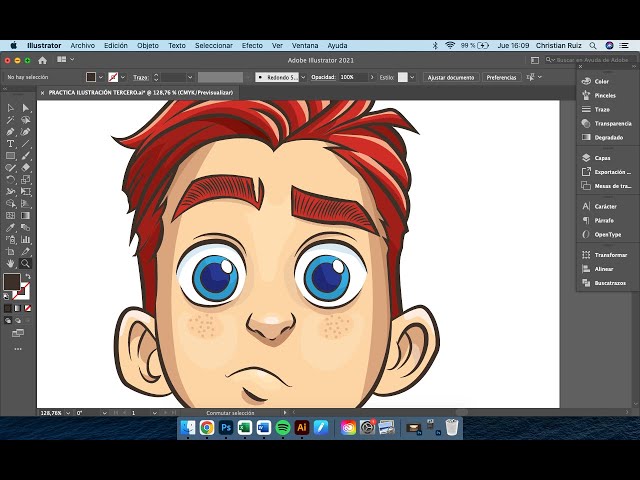Open the rotation angle dropdown in status bar
Image resolution: width=640 pixels, height=480 pixels.
tap(104, 413)
